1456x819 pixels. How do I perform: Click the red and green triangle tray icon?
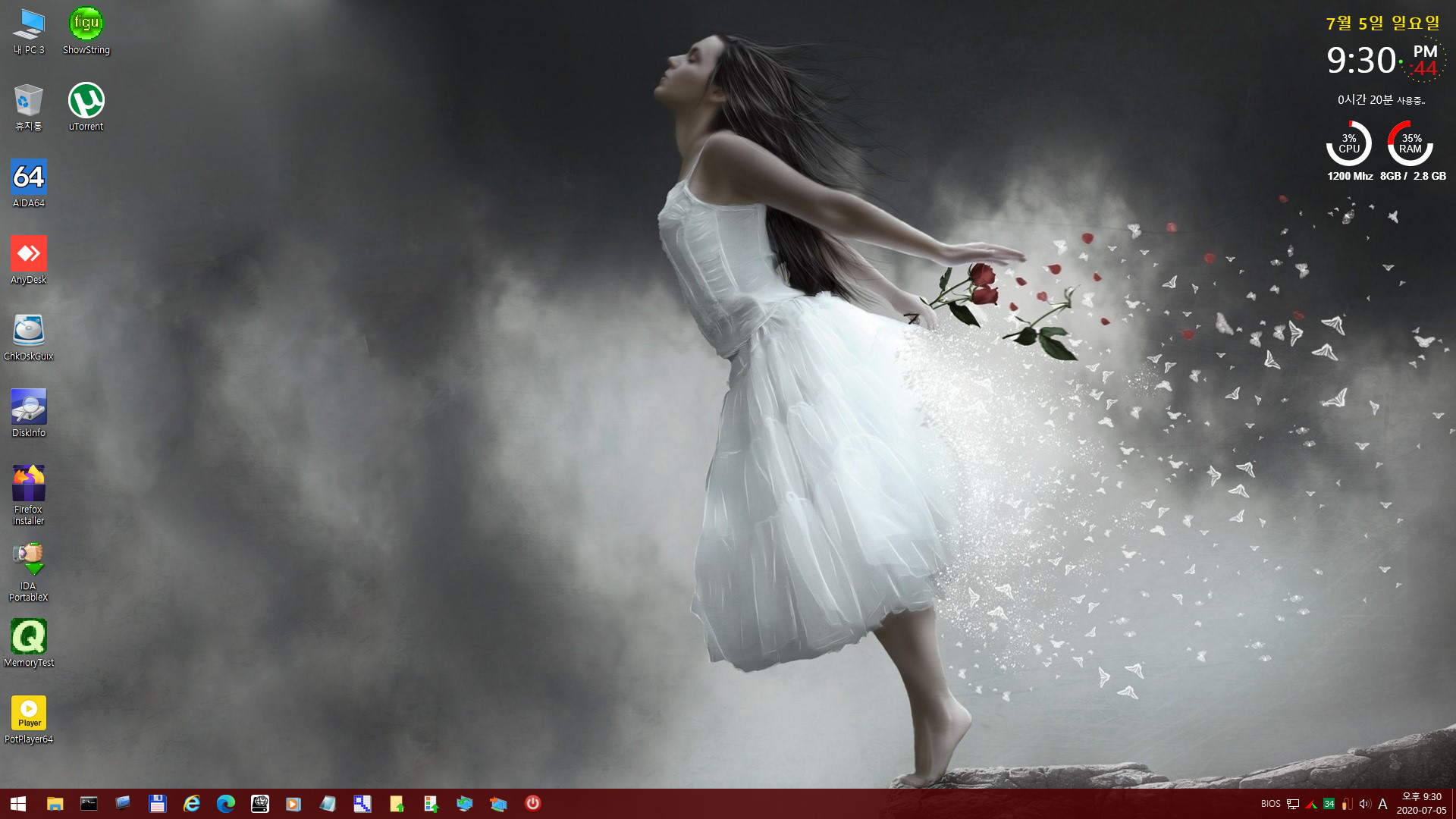(1311, 804)
